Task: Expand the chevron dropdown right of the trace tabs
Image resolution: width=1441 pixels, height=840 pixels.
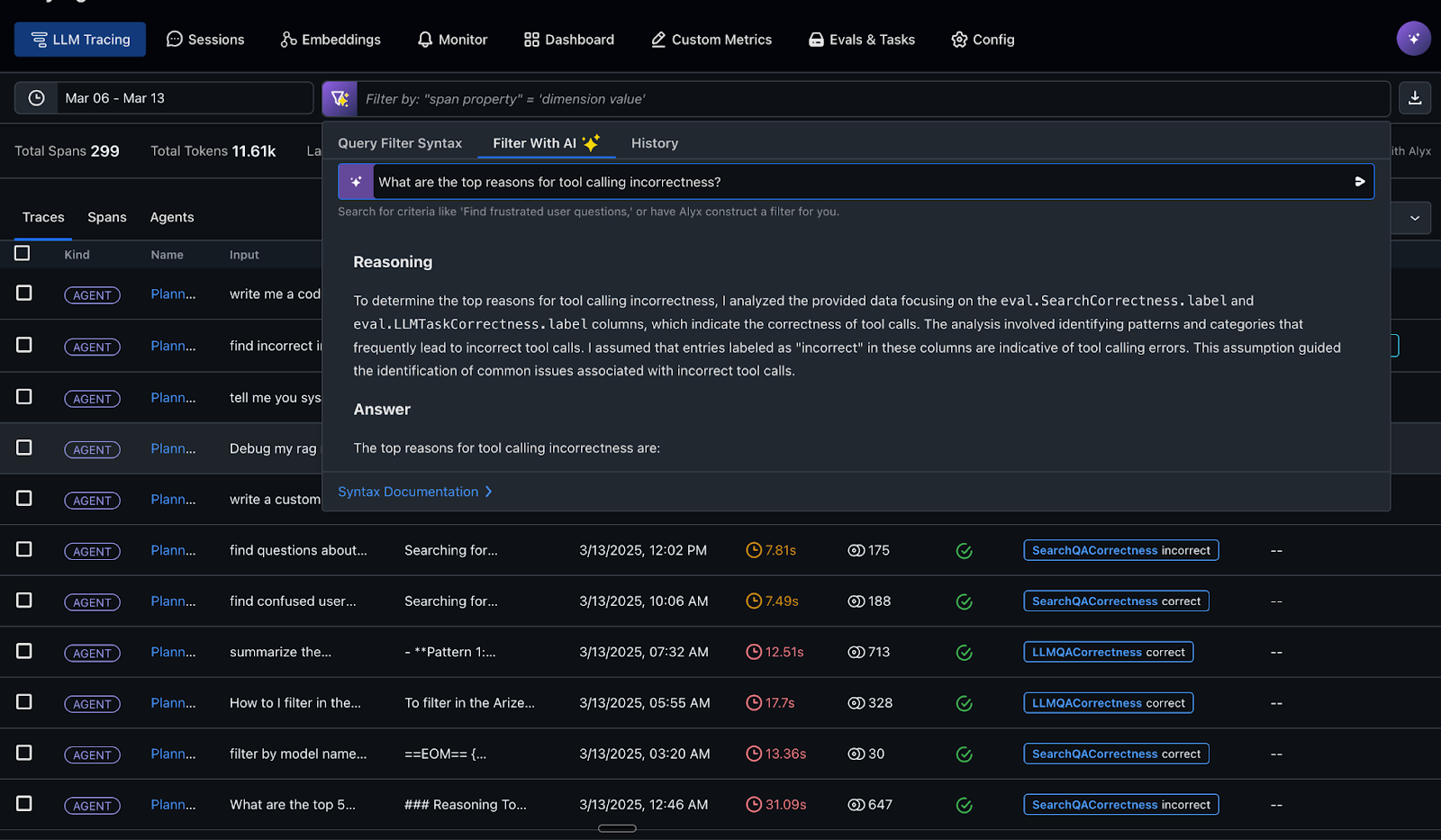Action: tap(1414, 218)
